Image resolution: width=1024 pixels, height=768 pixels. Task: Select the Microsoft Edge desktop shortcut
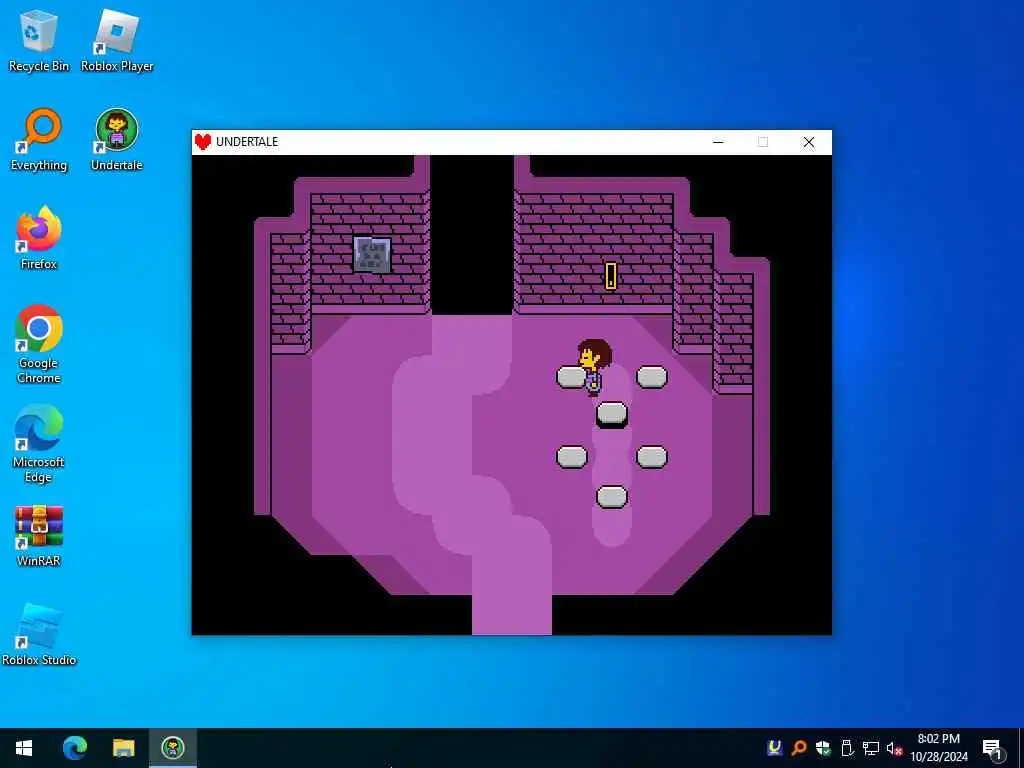(39, 443)
